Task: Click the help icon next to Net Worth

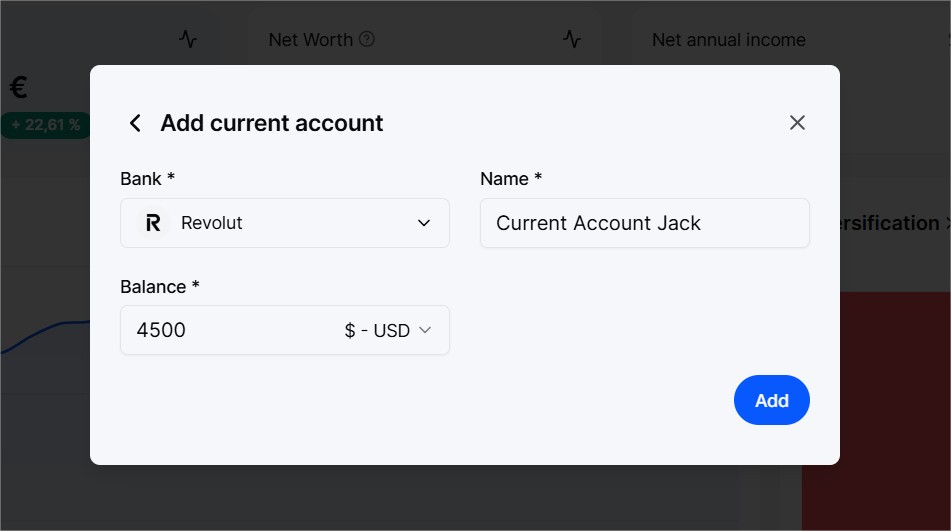Action: (367, 39)
